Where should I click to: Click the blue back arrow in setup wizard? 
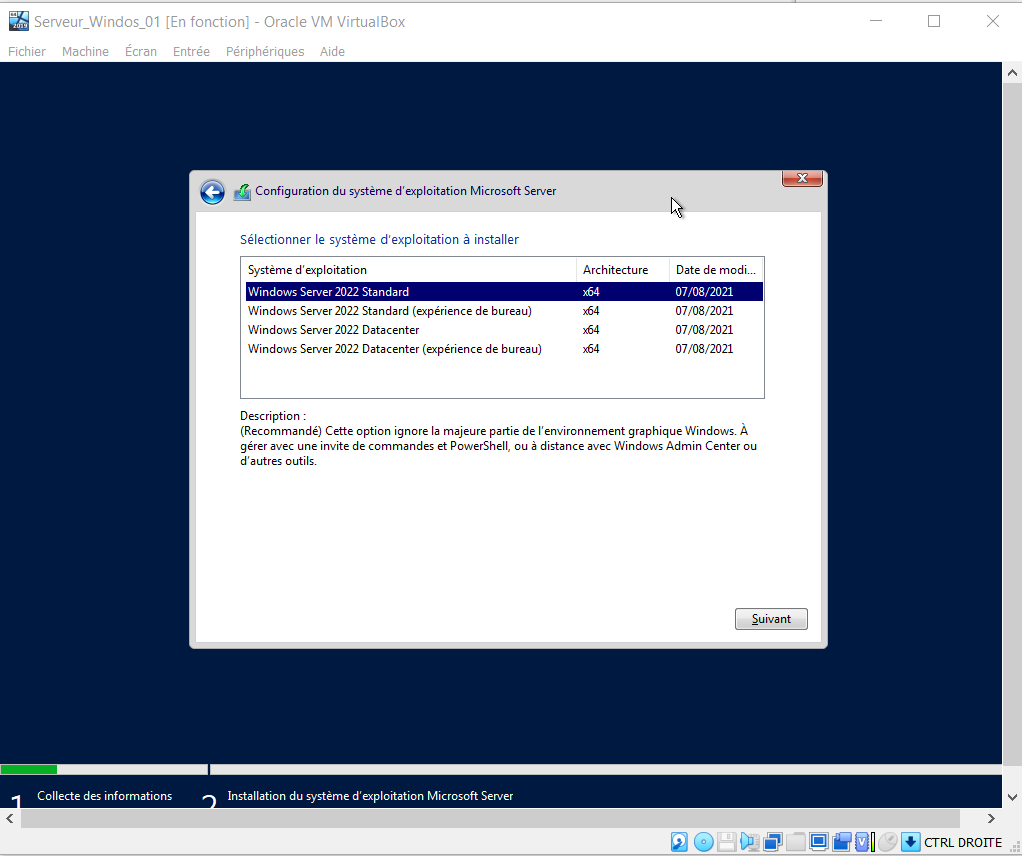[x=212, y=192]
